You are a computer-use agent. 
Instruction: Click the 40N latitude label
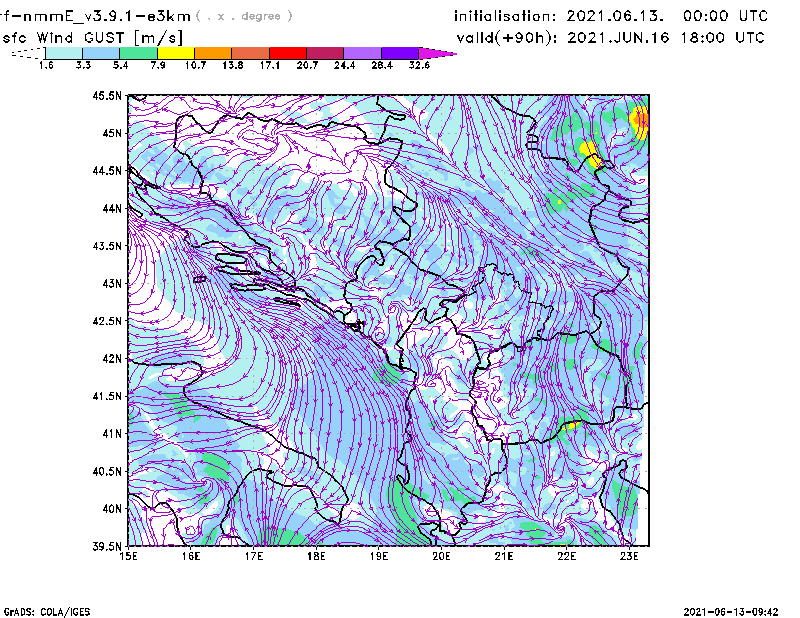(x=112, y=509)
